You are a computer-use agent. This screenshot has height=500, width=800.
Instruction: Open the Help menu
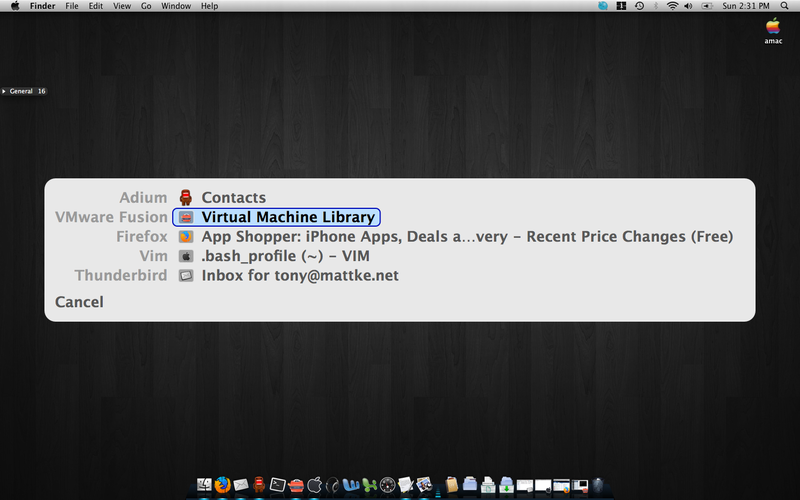[x=209, y=6]
